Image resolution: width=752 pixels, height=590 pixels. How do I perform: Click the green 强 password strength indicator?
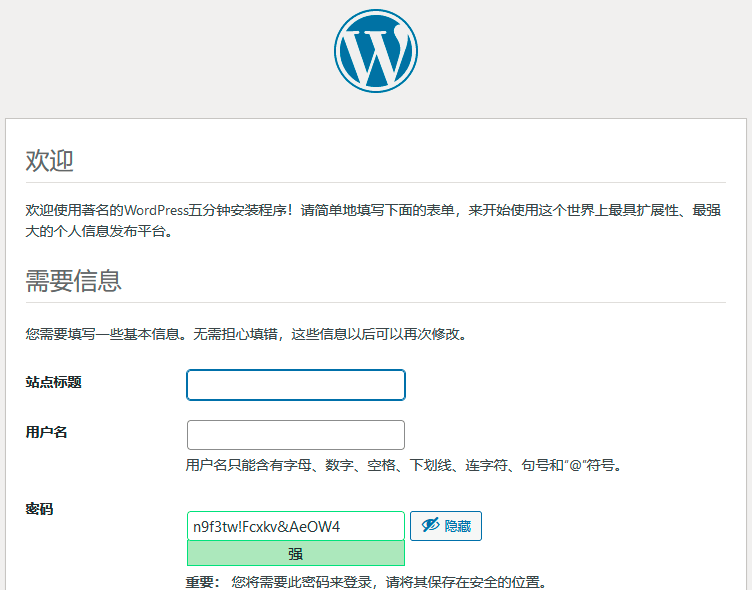point(296,554)
